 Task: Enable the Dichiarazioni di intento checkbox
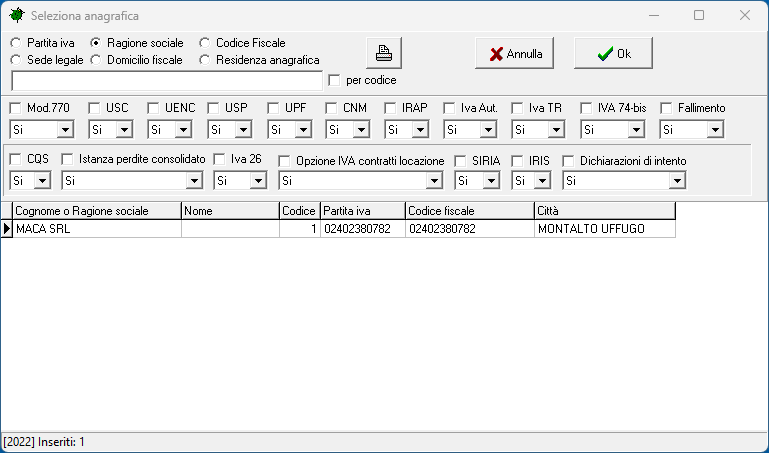pyautogui.click(x=568, y=160)
